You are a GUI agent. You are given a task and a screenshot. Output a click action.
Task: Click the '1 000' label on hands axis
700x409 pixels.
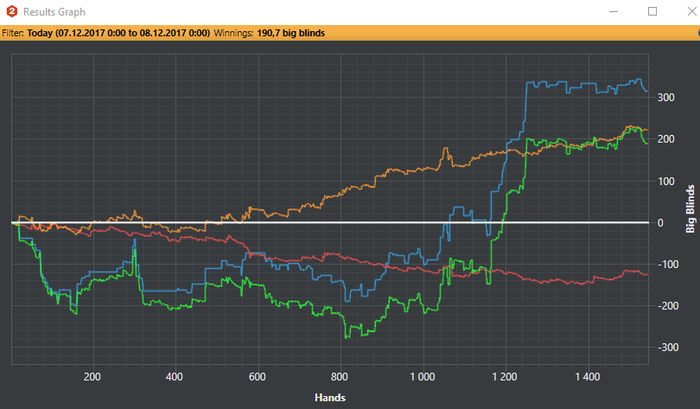click(422, 377)
